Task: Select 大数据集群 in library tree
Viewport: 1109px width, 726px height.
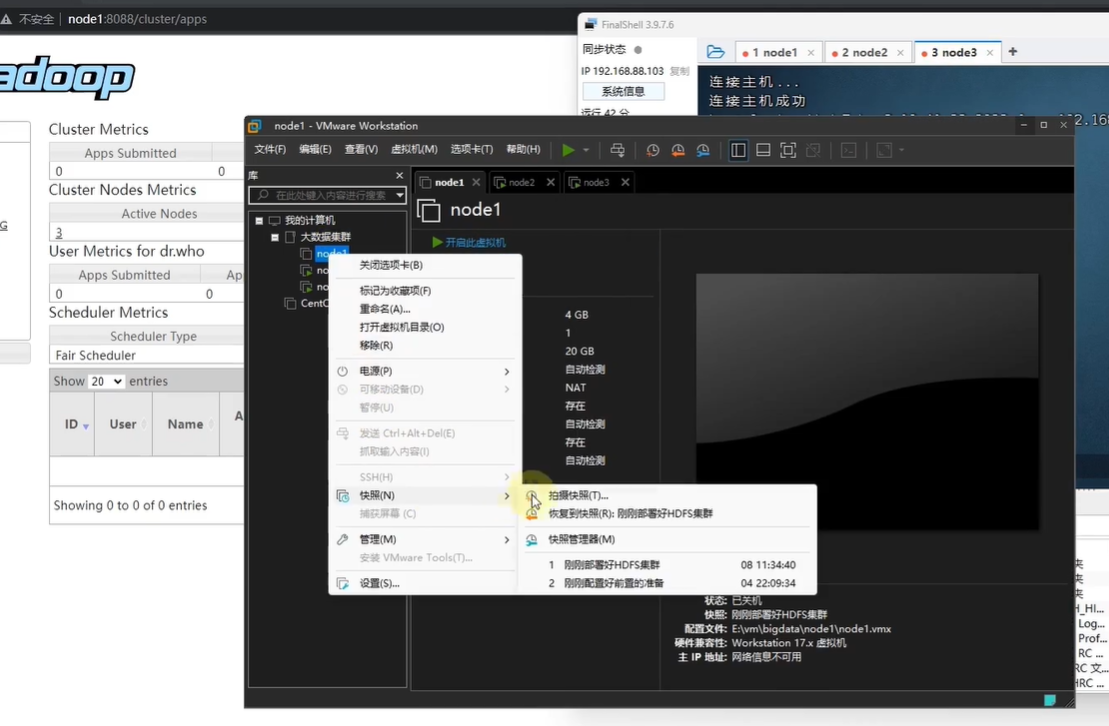Action: pos(325,237)
